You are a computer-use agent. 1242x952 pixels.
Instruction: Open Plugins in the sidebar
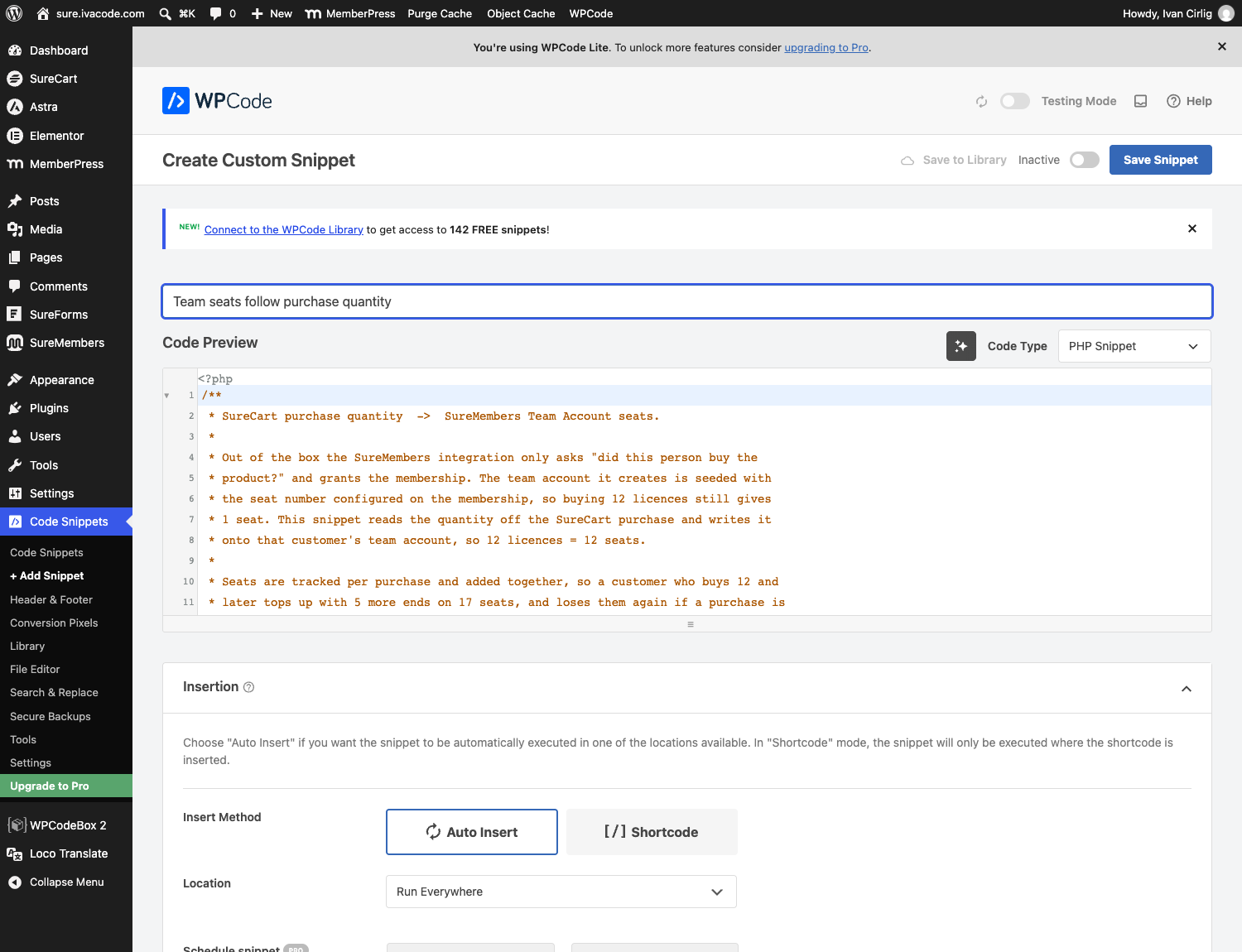point(66,408)
